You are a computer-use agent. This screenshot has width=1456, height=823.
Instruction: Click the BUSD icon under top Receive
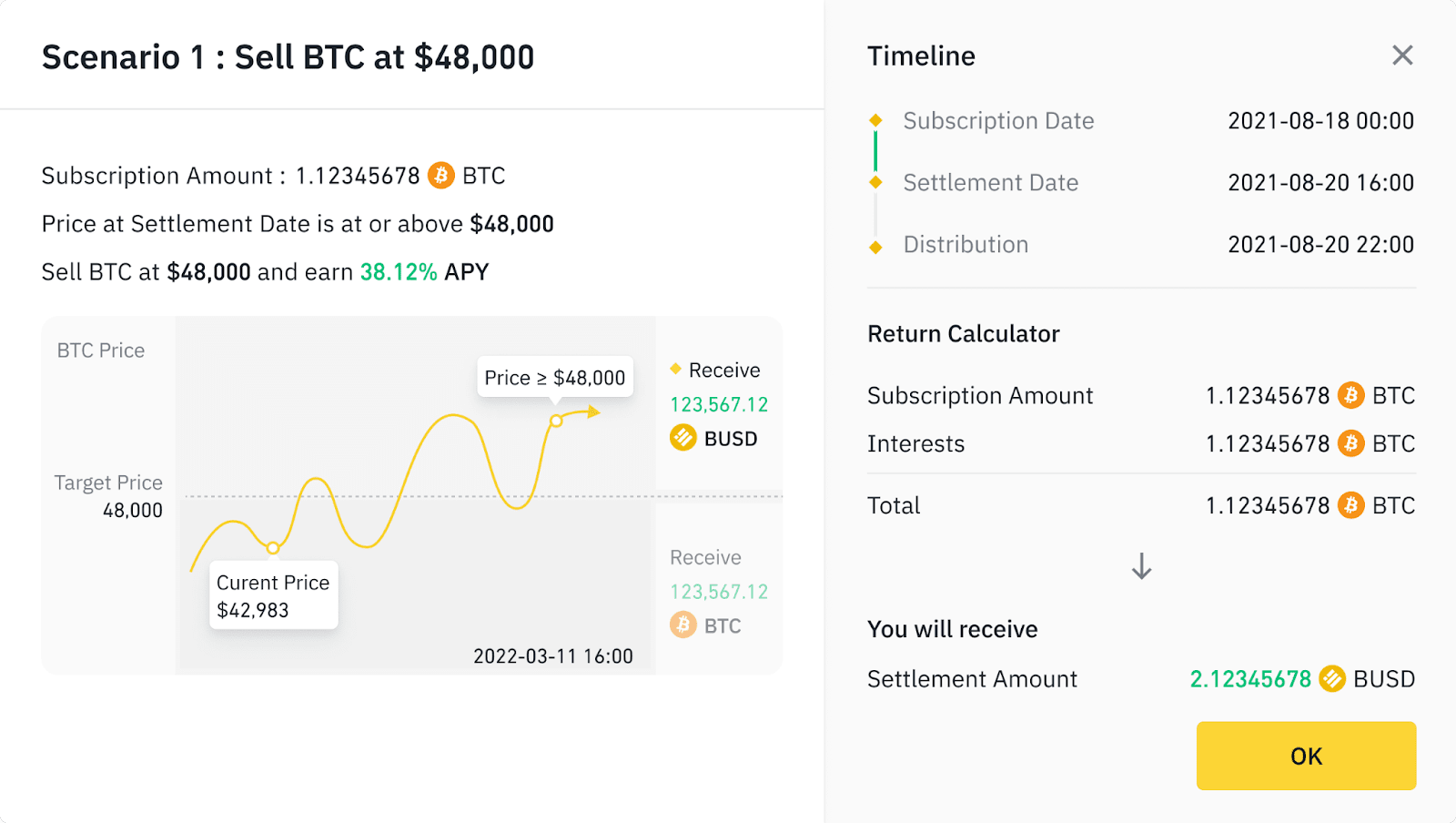tap(683, 438)
